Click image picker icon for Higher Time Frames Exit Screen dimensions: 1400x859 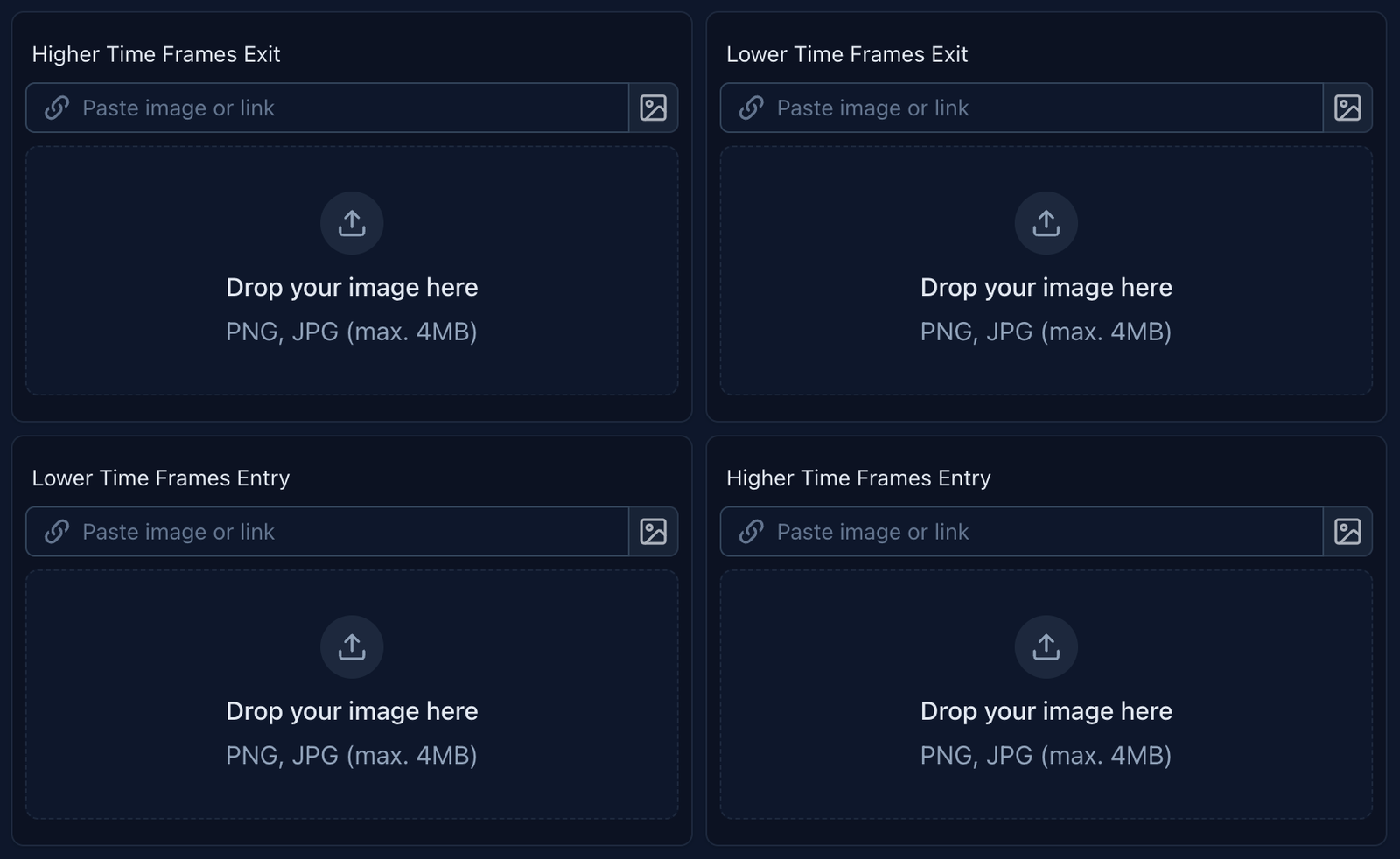click(653, 108)
